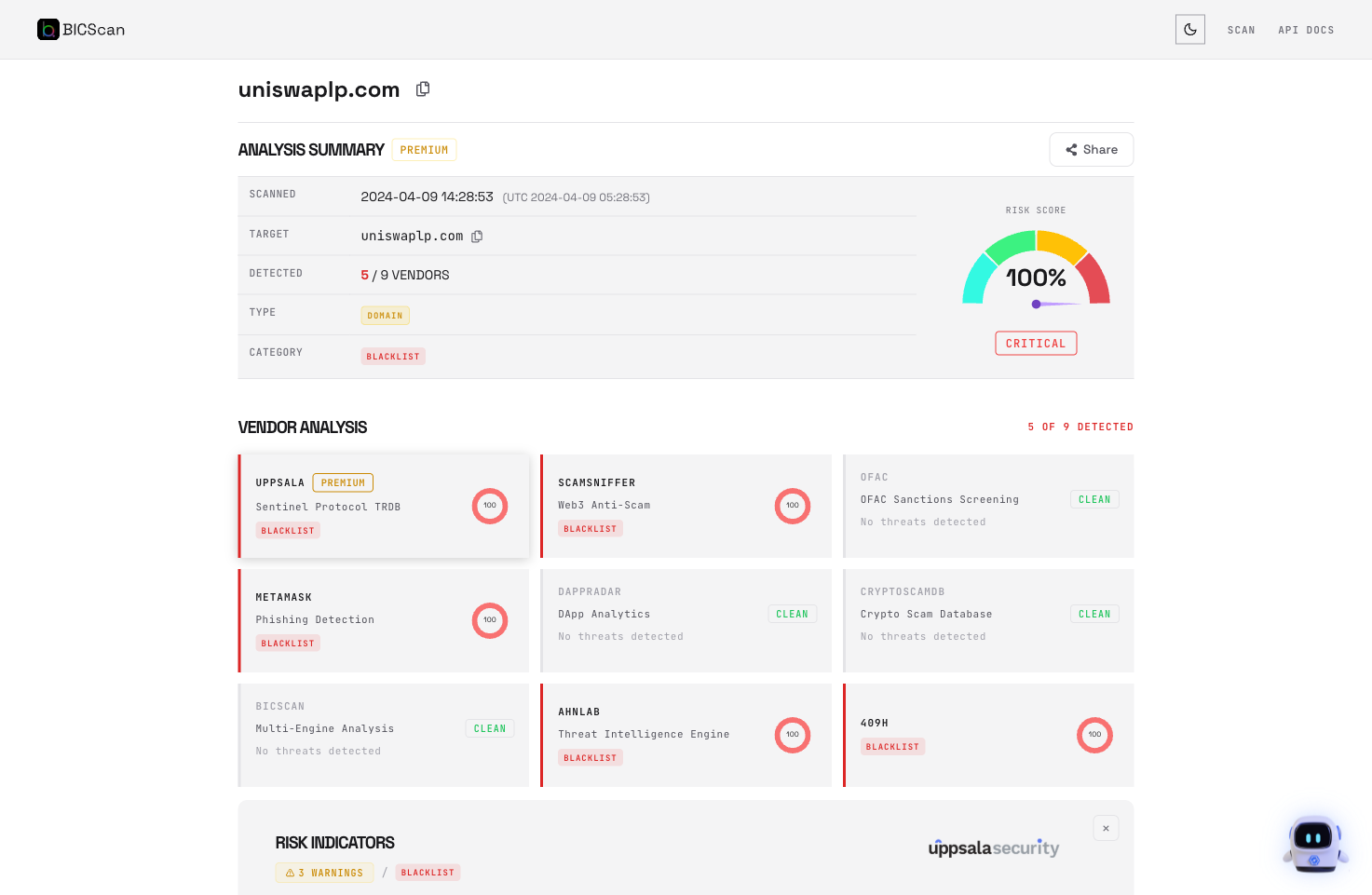This screenshot has width=1372, height=895.
Task: Open the API Docs menu item
Action: point(1306,30)
